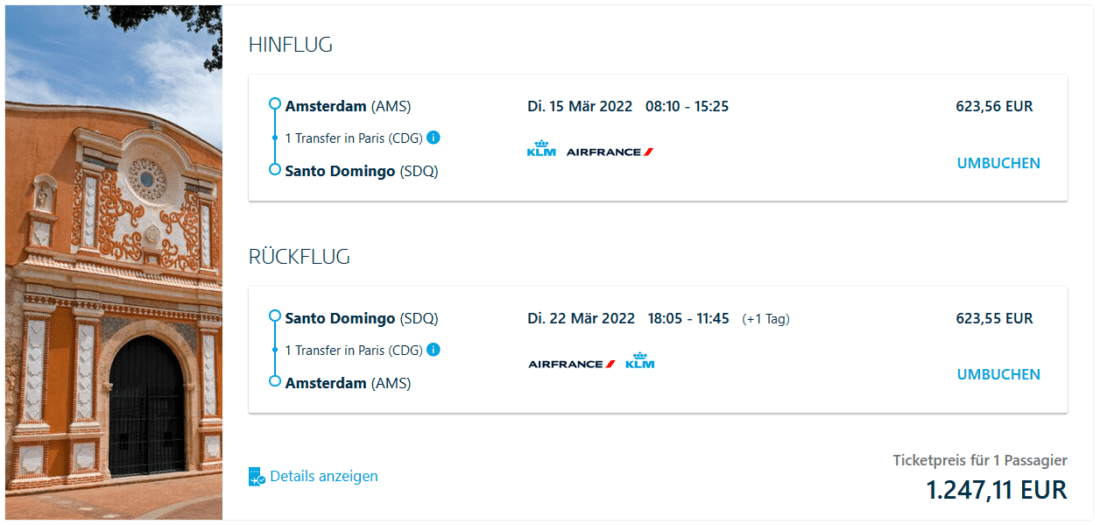Click the info icon on outbound Paris transfer
The image size is (1100, 525).
pos(433,138)
